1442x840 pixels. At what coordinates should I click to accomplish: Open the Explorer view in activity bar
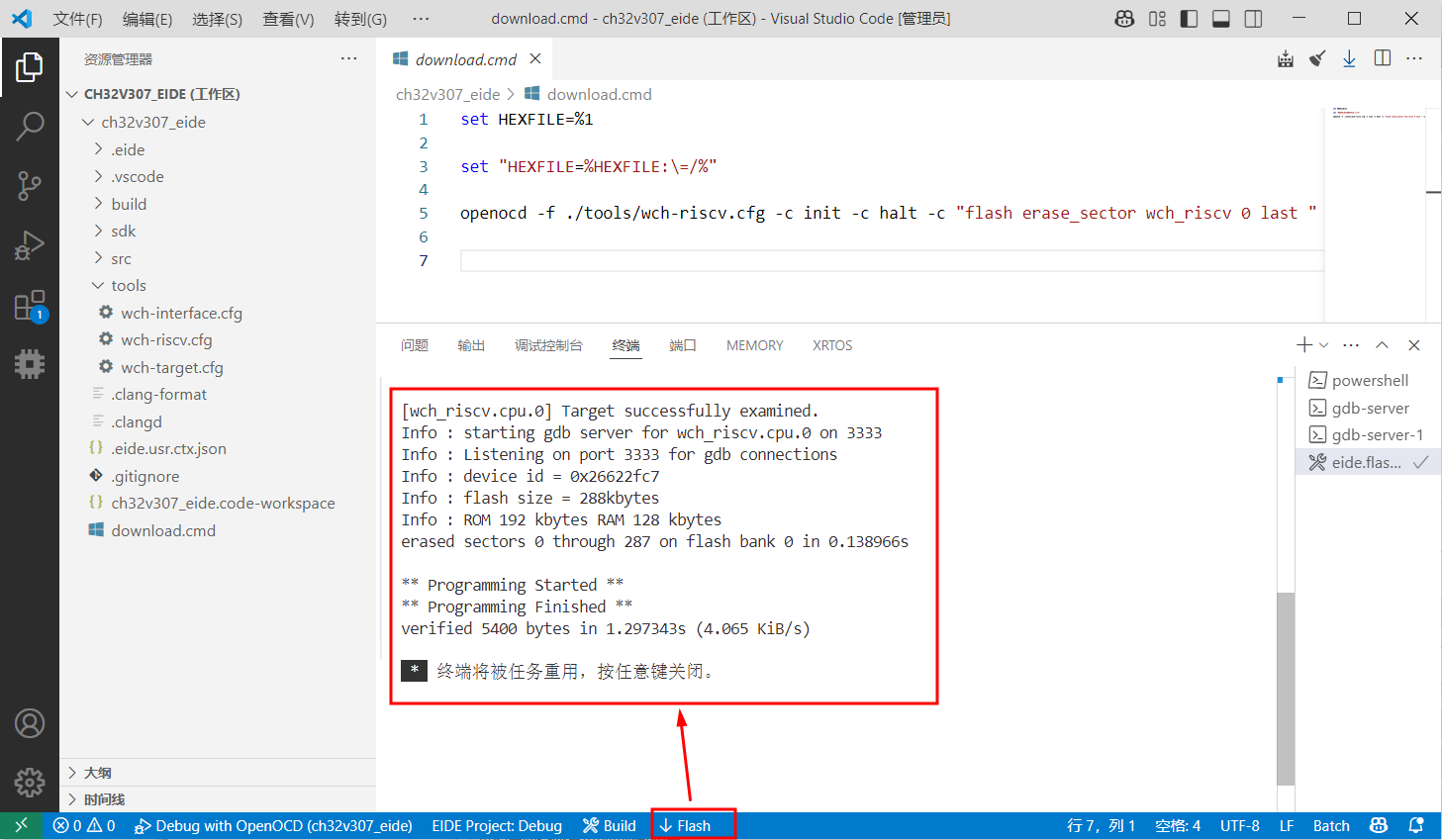(x=30, y=67)
